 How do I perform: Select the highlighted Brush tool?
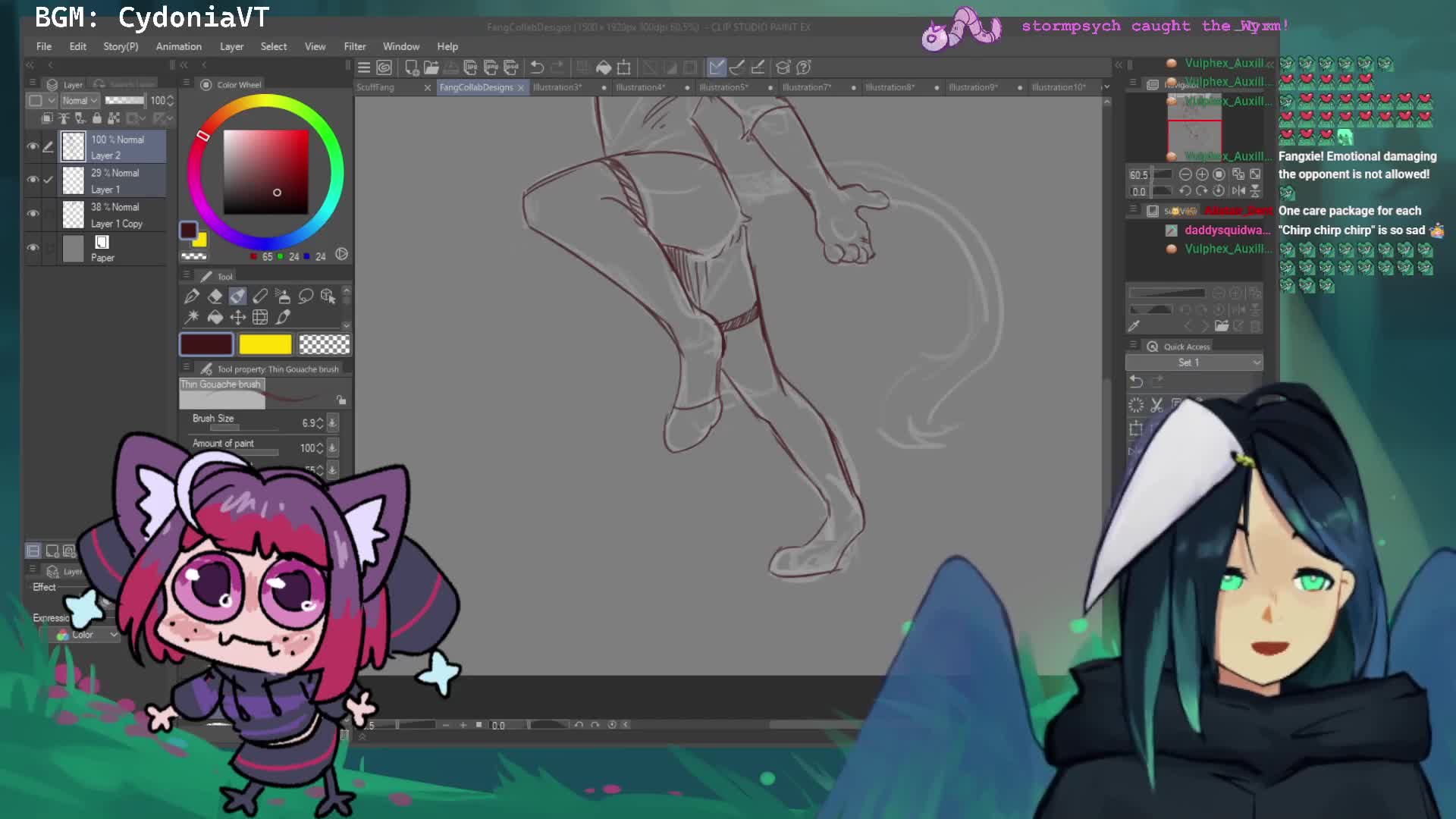[x=237, y=296]
